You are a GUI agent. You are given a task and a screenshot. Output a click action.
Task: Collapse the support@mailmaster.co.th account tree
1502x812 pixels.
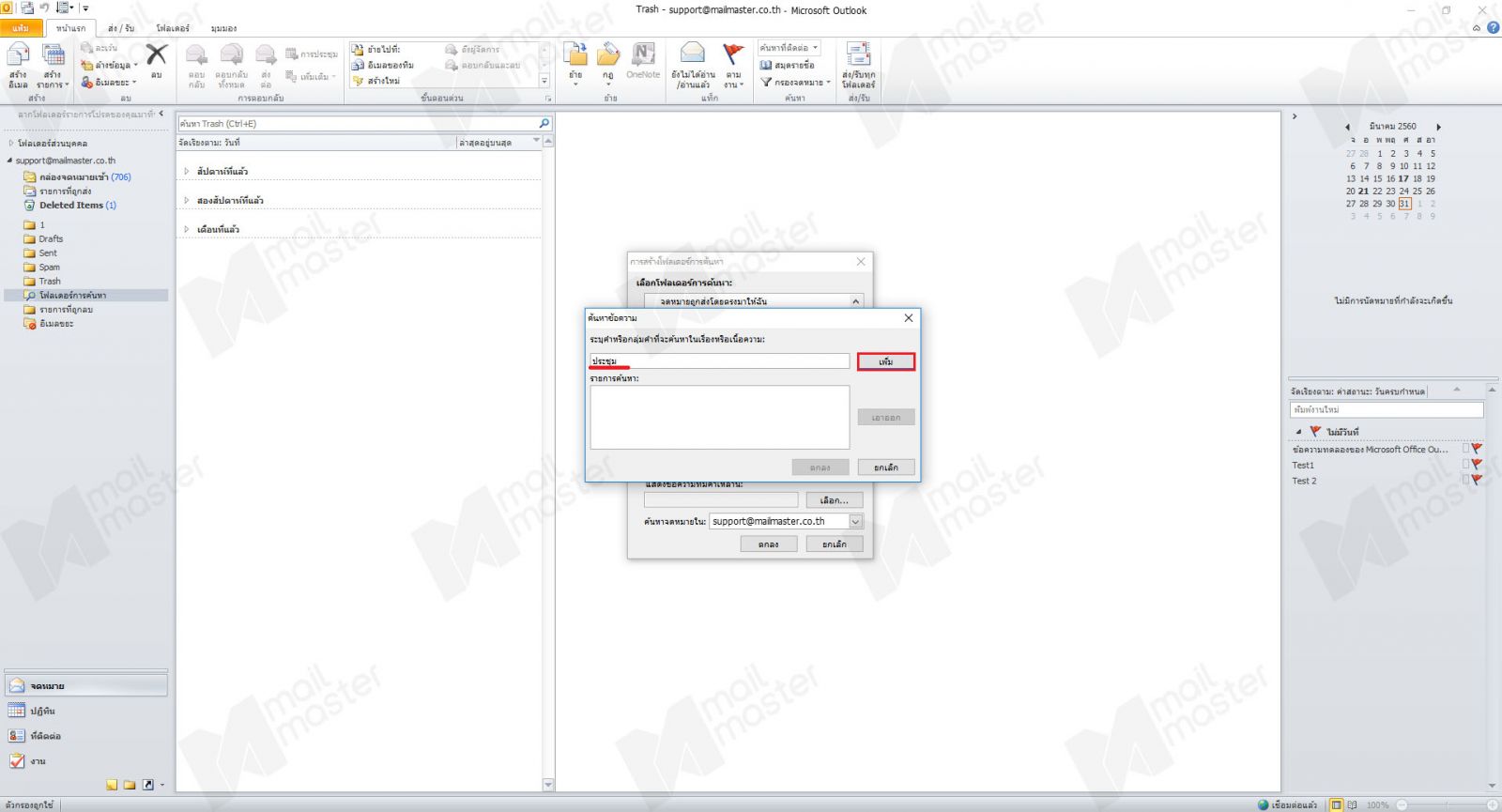pyautogui.click(x=9, y=161)
